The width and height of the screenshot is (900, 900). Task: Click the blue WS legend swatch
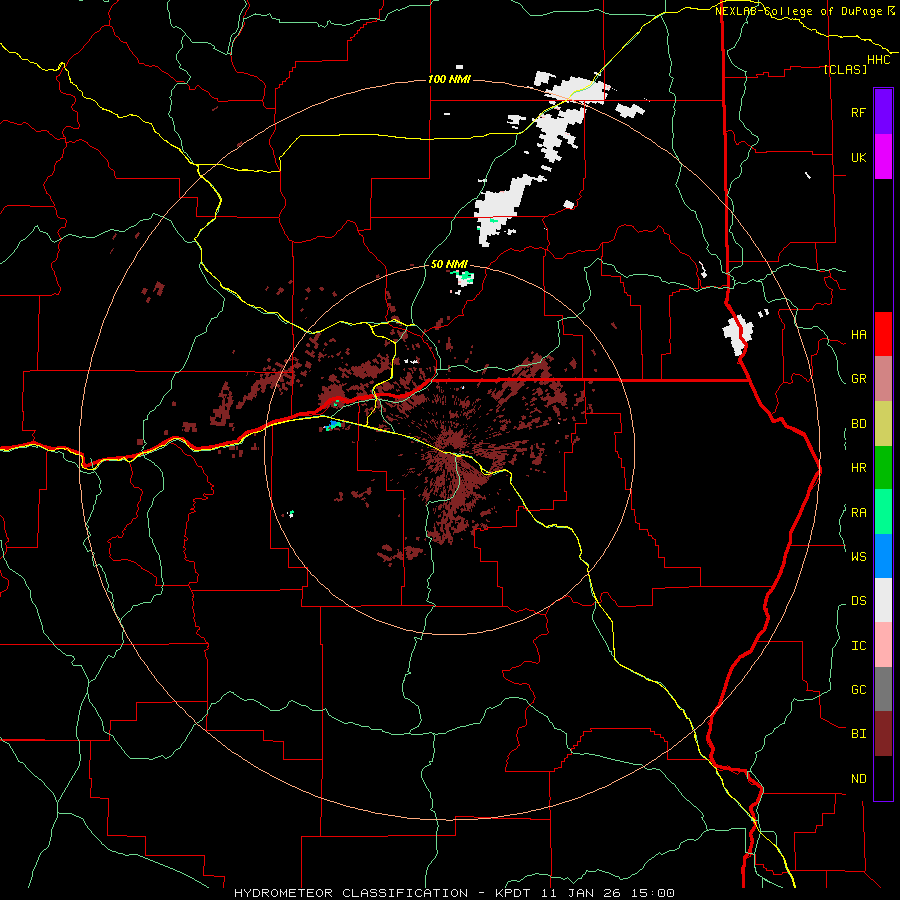click(883, 556)
